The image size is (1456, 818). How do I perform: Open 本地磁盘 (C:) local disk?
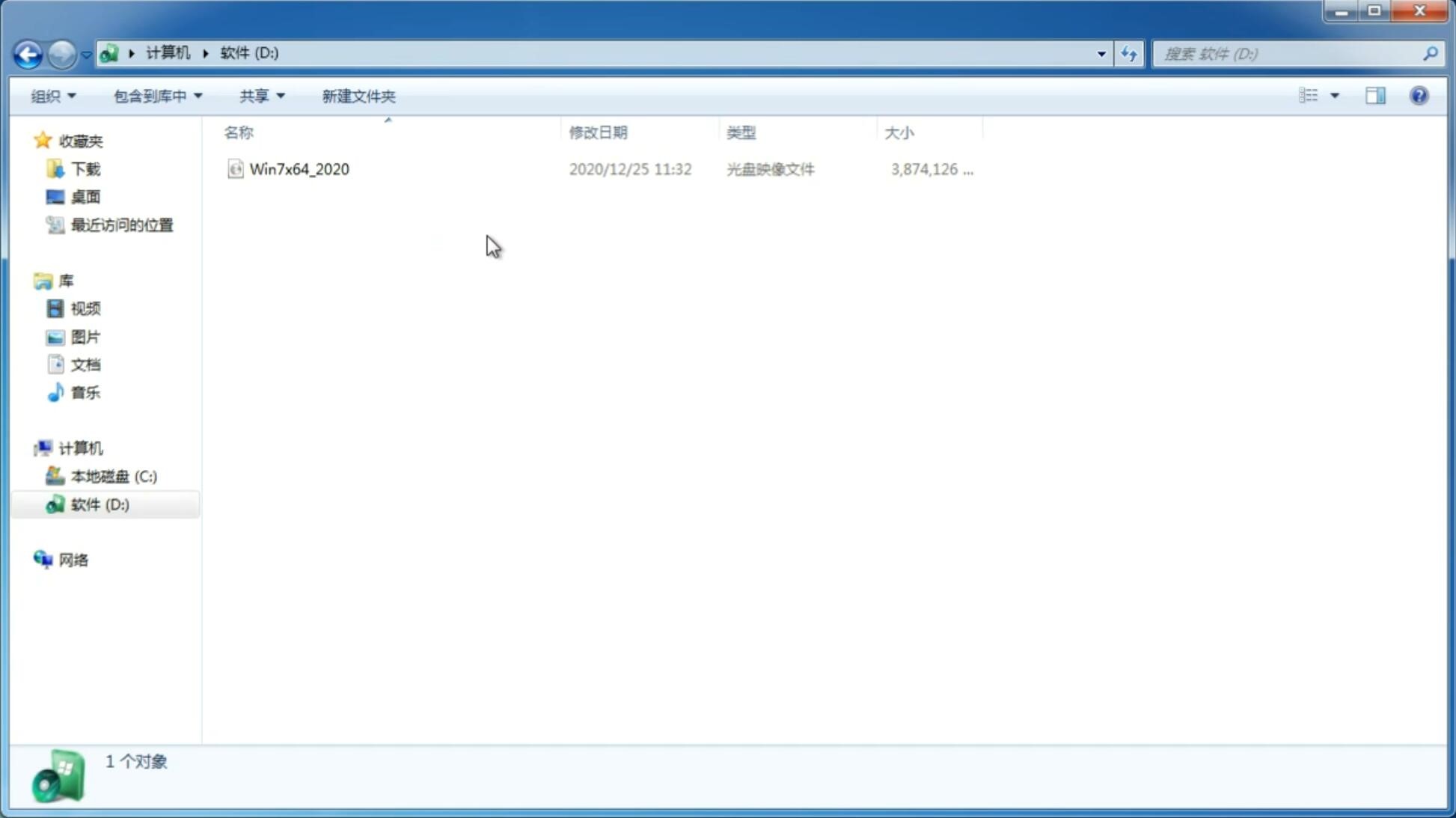point(112,476)
